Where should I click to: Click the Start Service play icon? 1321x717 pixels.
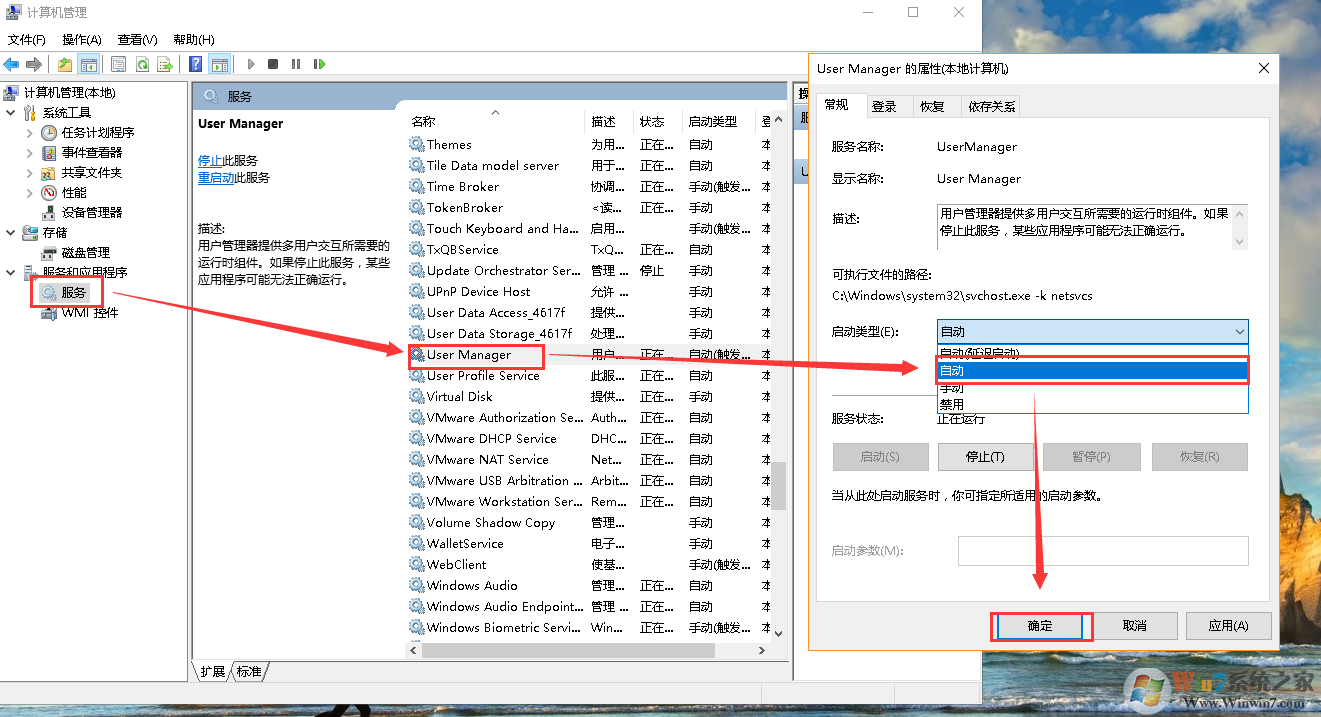click(251, 64)
